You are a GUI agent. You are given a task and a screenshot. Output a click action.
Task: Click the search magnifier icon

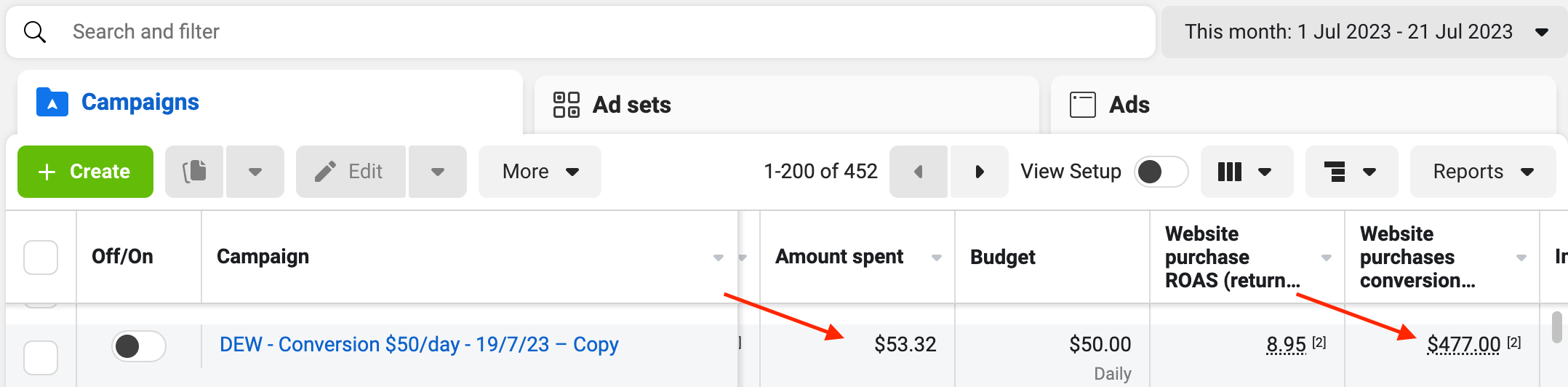pos(35,32)
